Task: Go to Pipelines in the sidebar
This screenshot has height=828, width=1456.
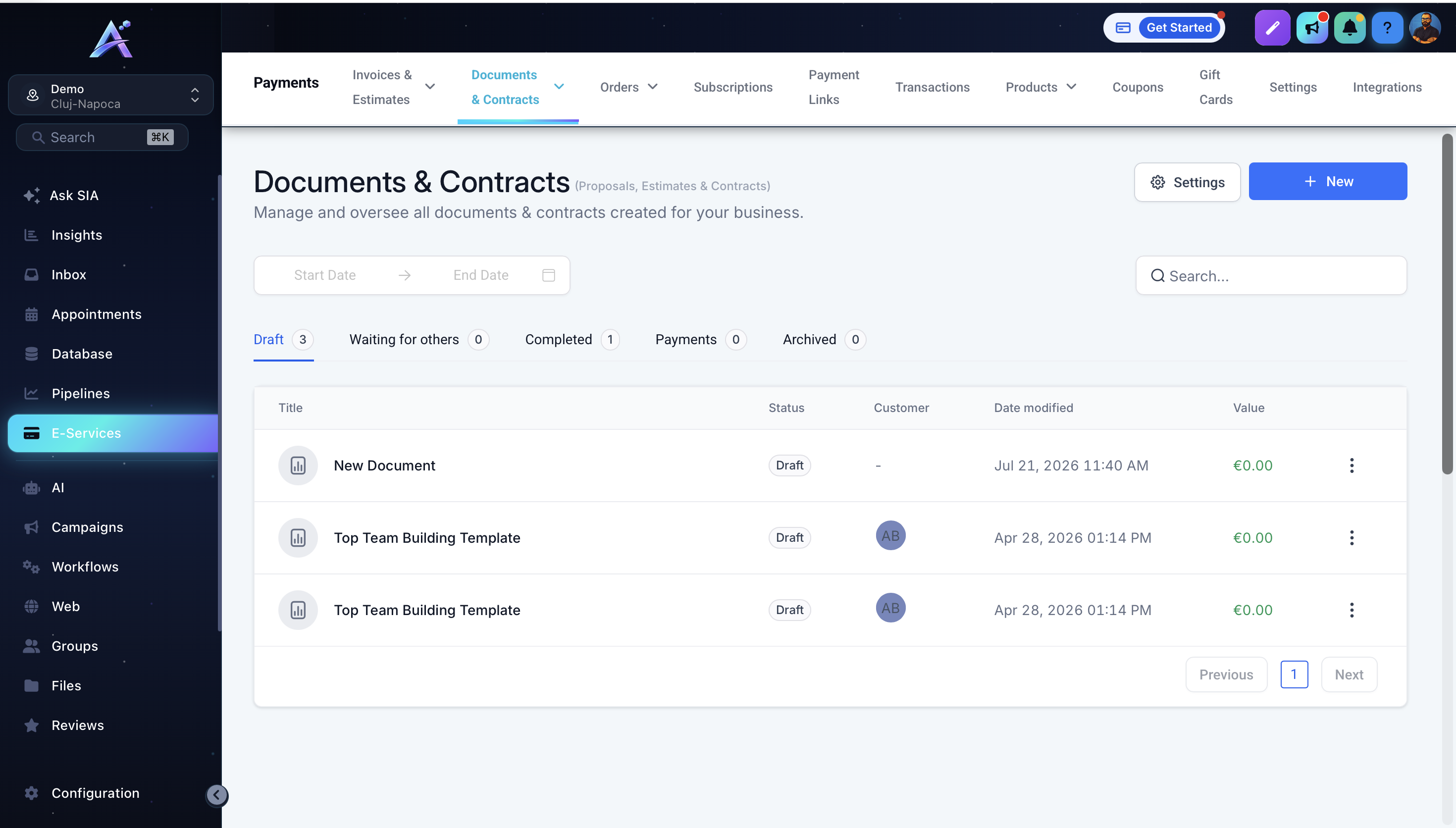Action: click(81, 394)
